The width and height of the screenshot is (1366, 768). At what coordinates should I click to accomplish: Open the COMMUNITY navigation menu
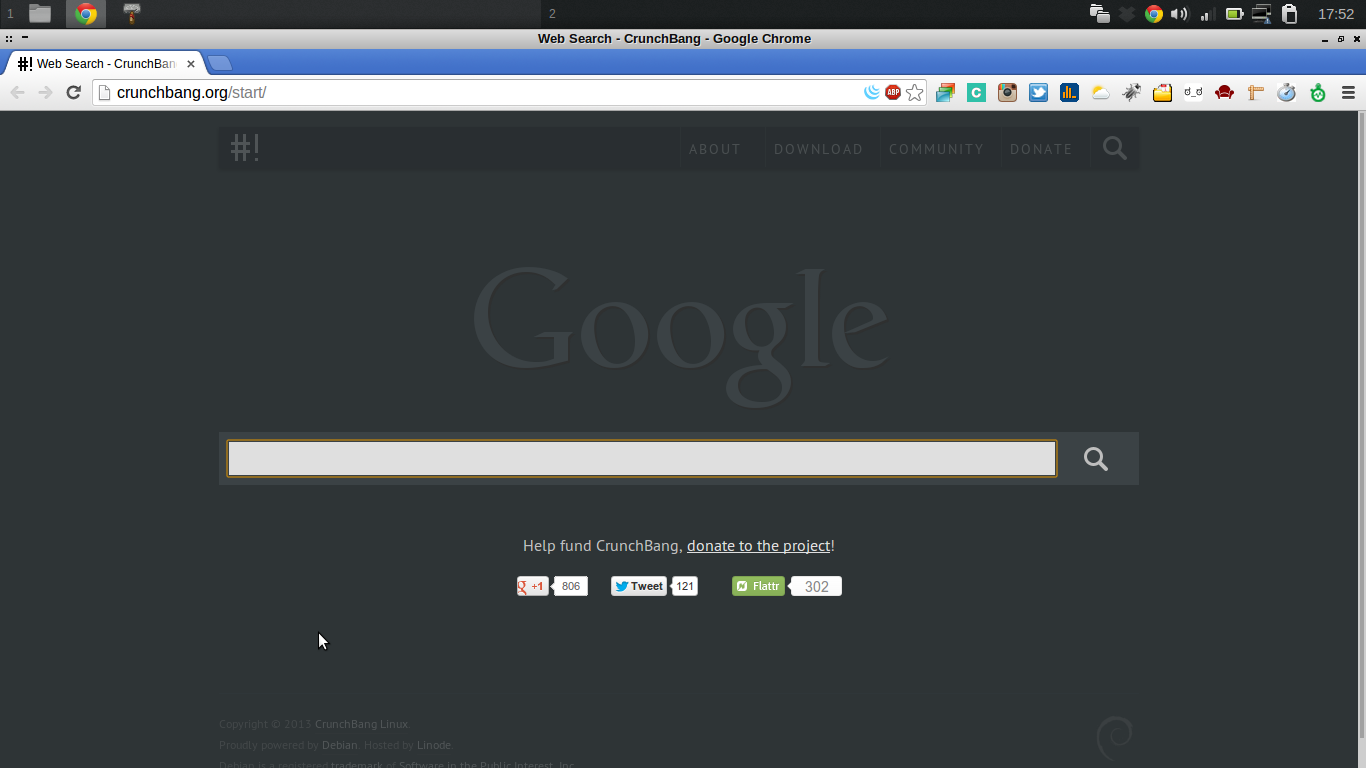tap(936, 149)
